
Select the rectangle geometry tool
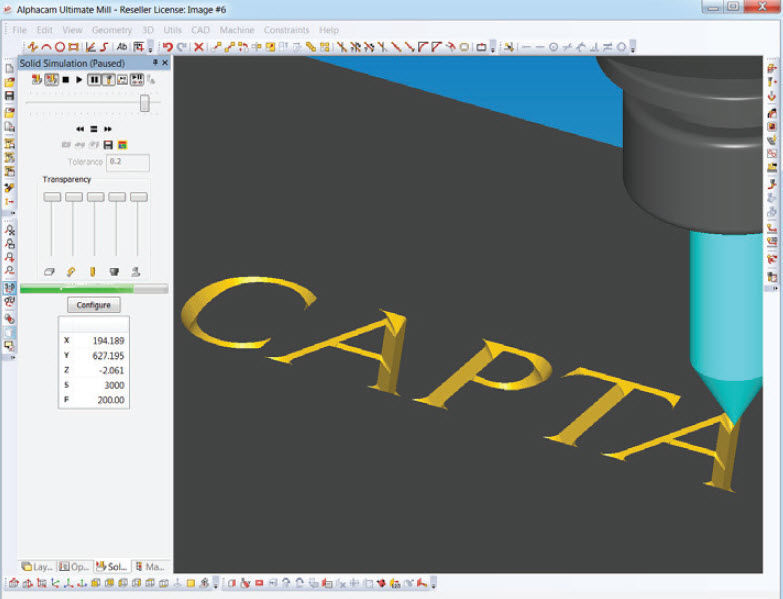point(73,47)
